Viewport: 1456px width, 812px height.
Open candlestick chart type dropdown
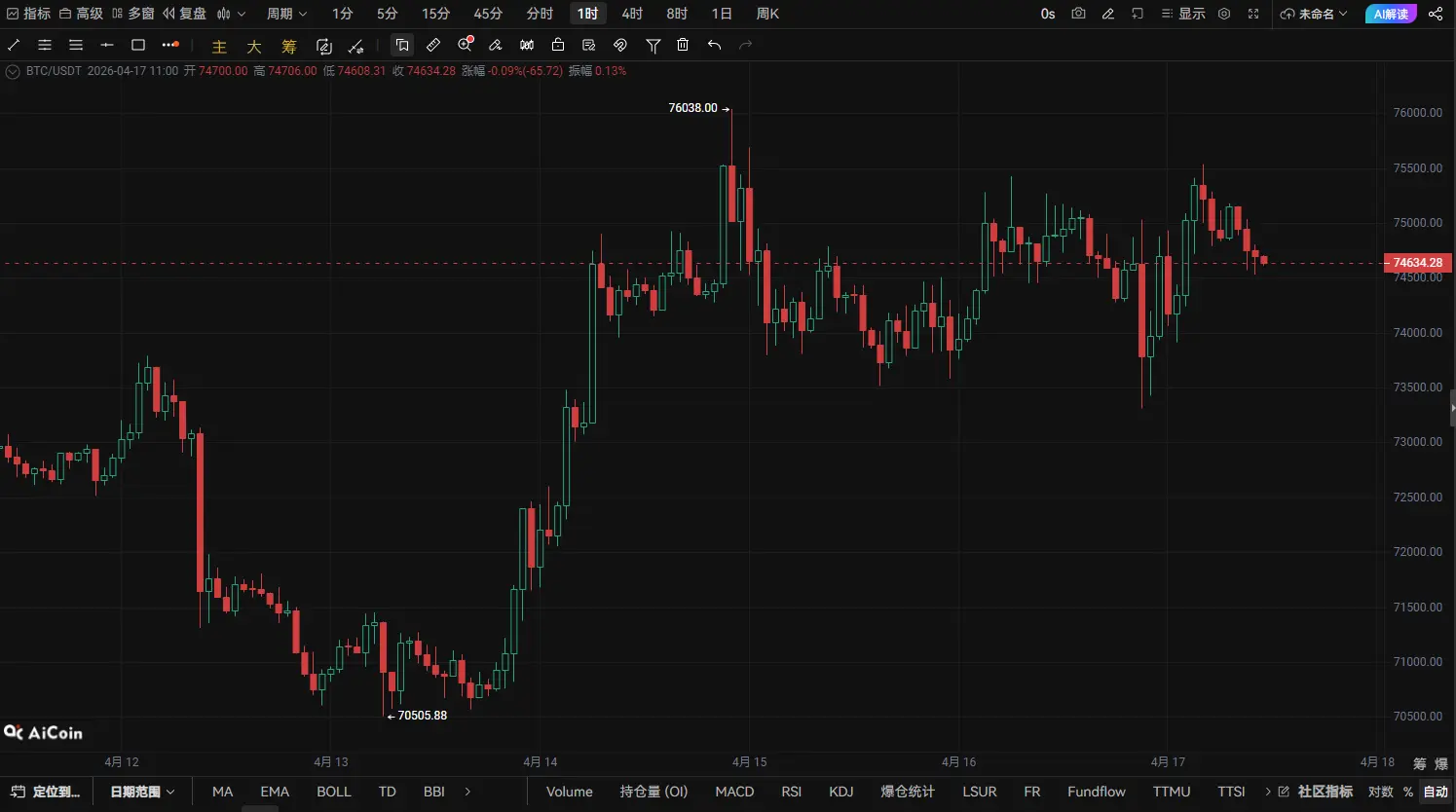[231, 14]
